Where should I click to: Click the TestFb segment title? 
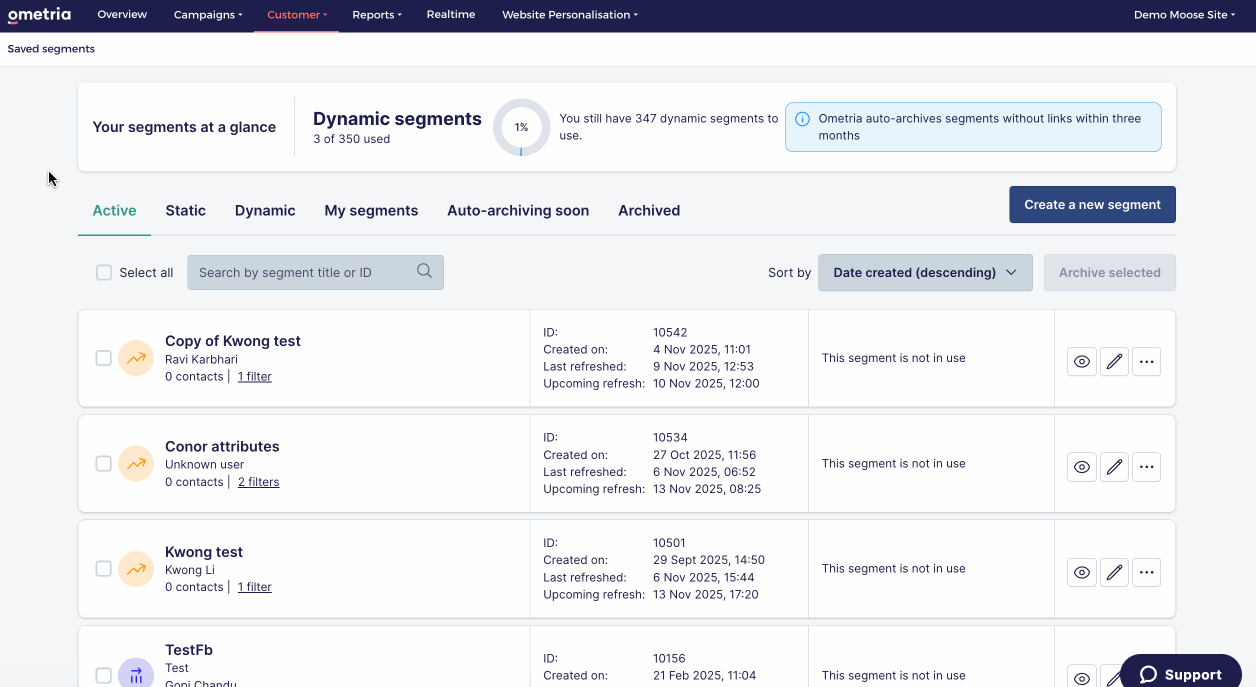click(x=189, y=650)
